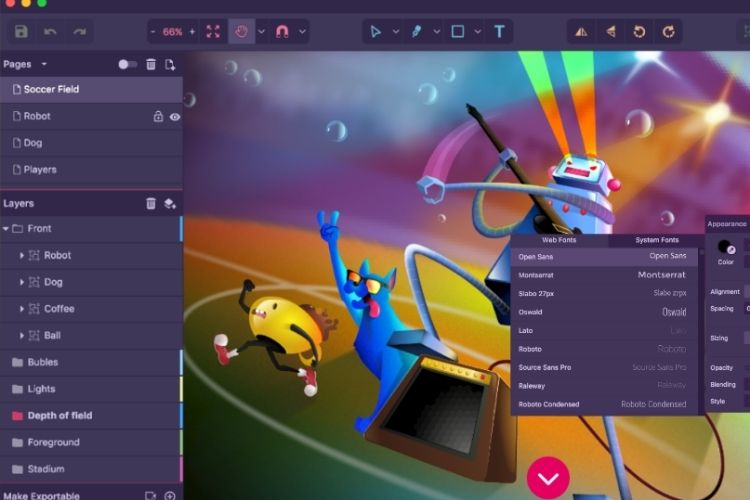Open the snapping options dropdown
The width and height of the screenshot is (750, 500).
pos(302,32)
